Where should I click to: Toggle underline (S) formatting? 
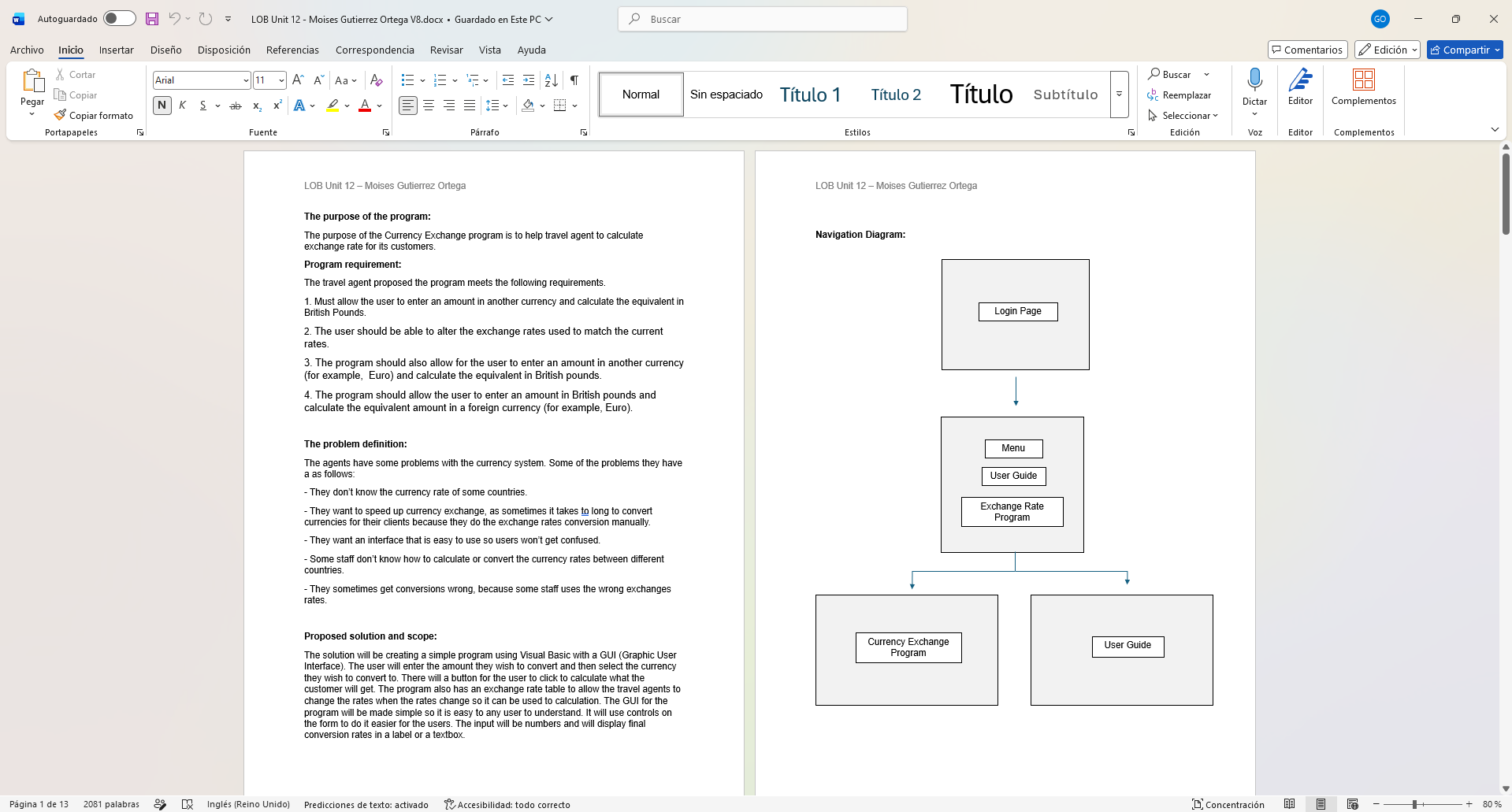202,106
